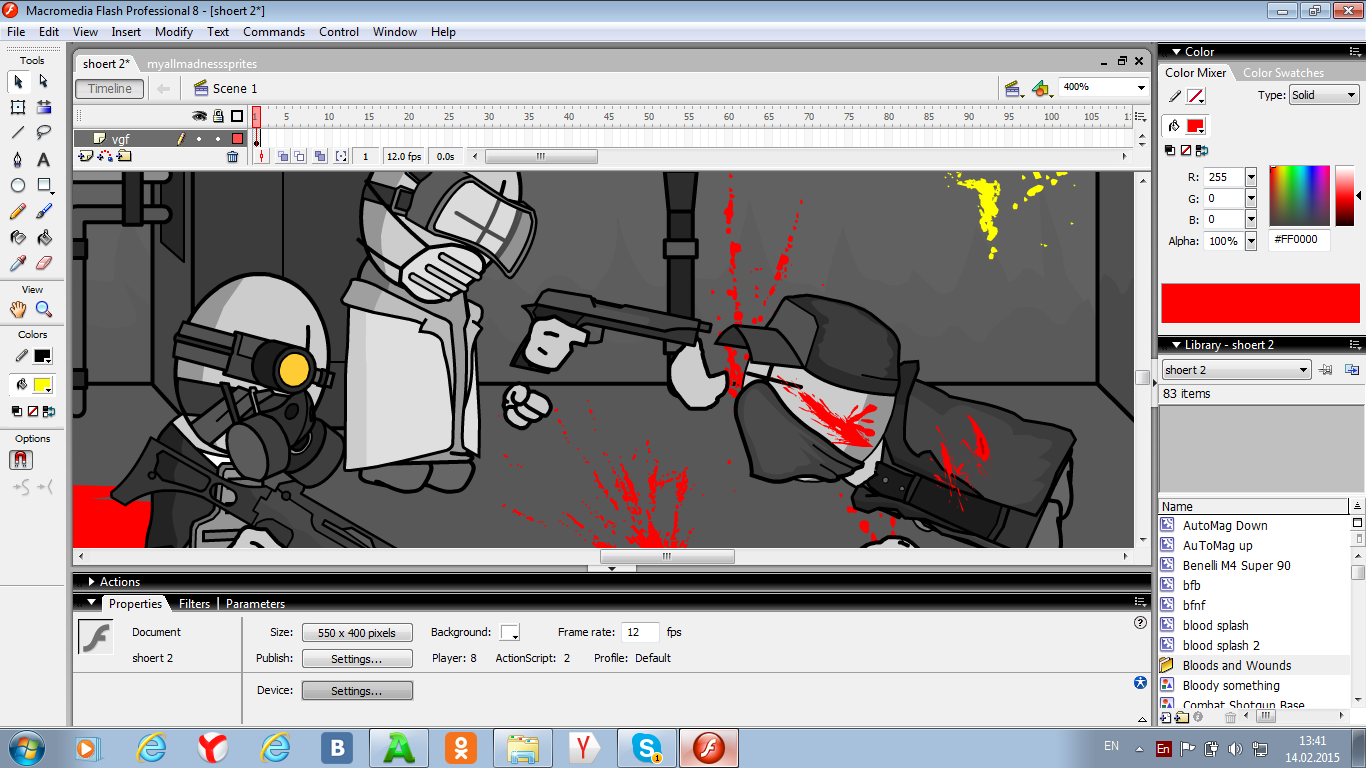Viewport: 1366px width, 772px height.
Task: Click Device Settings button
Action: (357, 691)
